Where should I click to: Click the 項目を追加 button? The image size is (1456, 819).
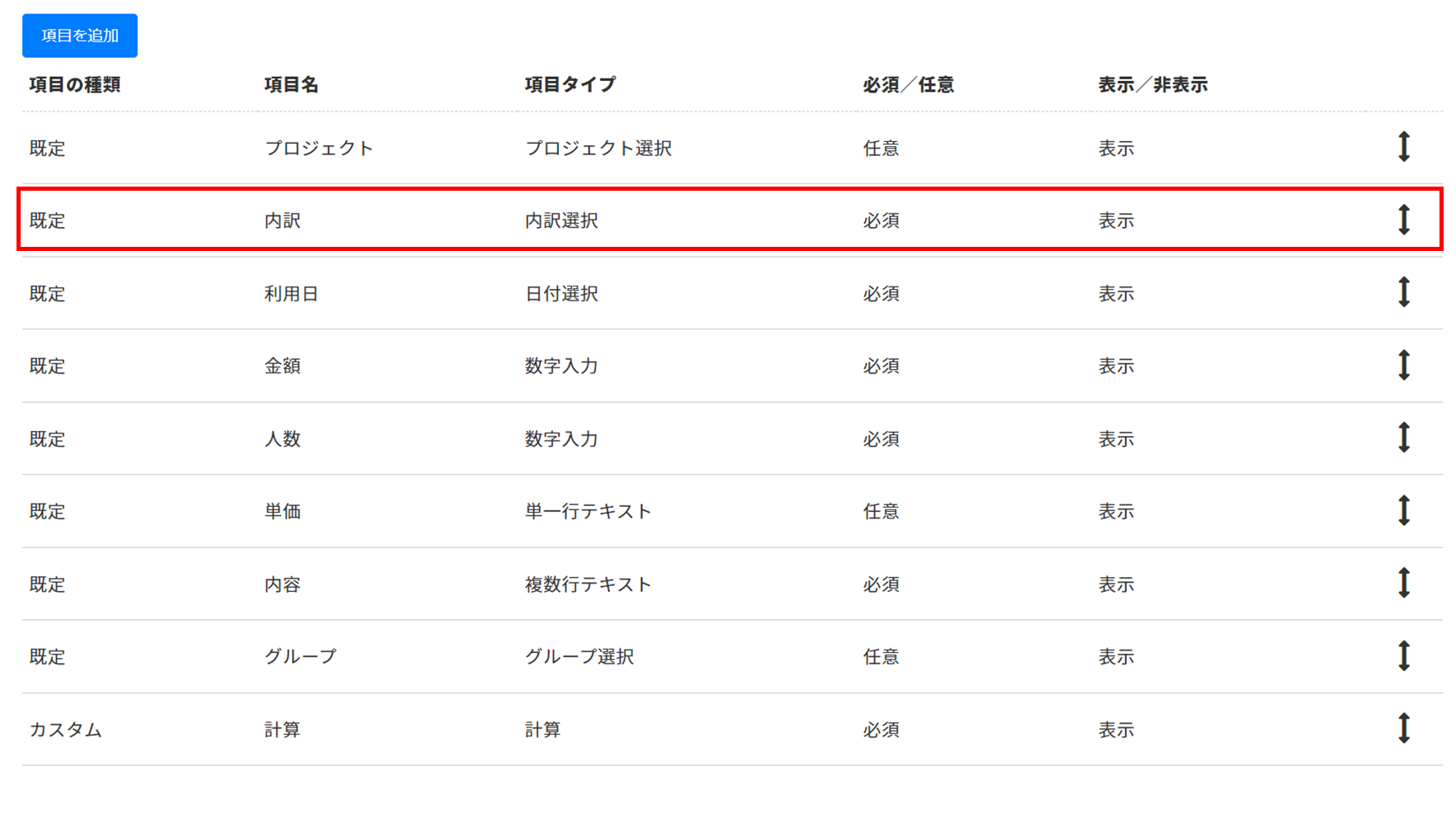point(80,36)
